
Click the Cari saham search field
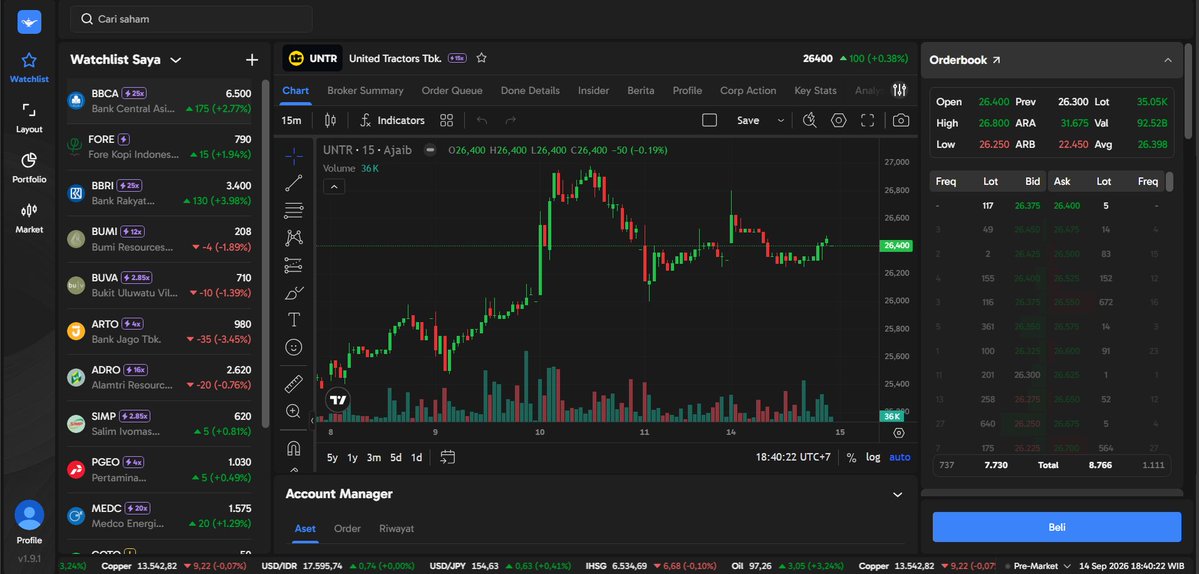click(191, 19)
